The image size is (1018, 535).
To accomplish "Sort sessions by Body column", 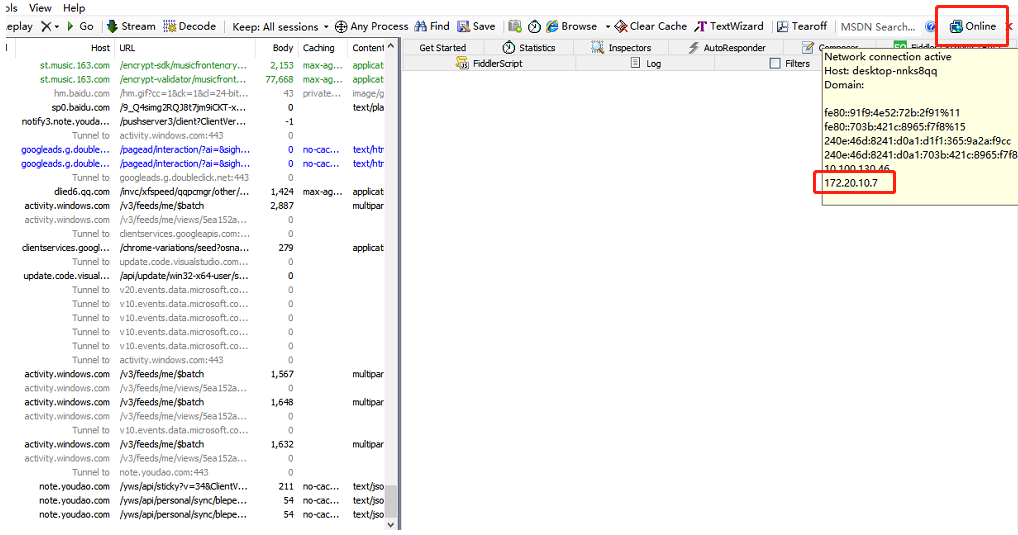I will [277, 47].
